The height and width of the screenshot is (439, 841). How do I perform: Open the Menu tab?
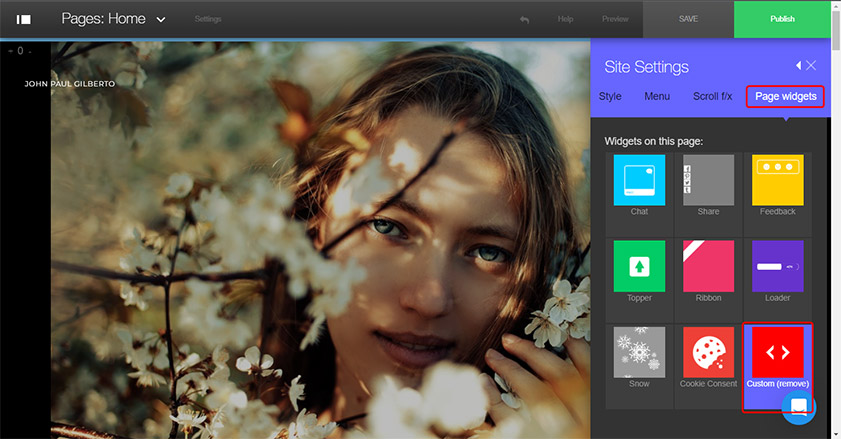[657, 97]
